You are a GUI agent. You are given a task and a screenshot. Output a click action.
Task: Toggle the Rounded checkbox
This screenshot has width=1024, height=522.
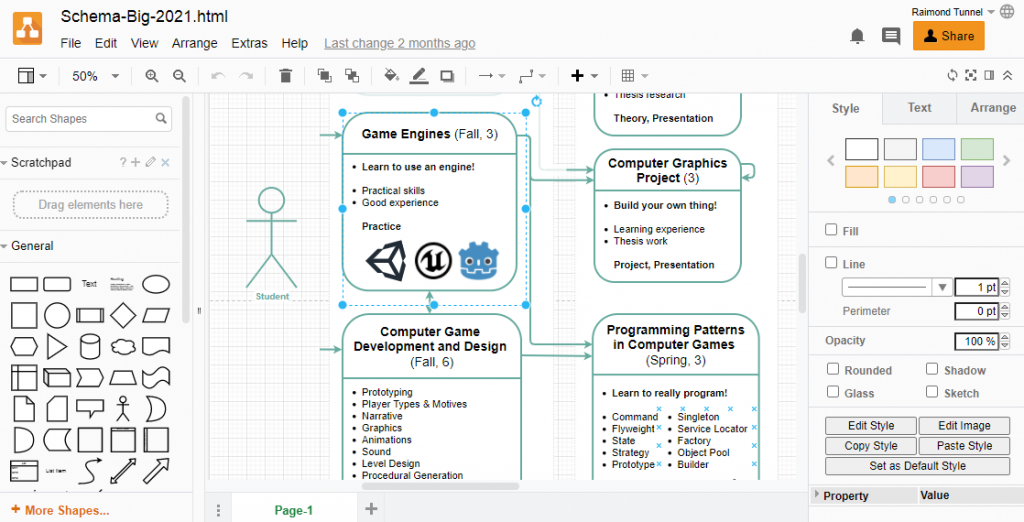coord(832,369)
